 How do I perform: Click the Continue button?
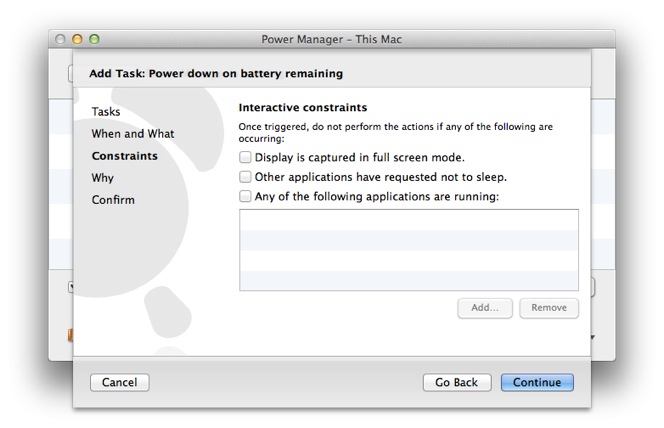(x=537, y=382)
